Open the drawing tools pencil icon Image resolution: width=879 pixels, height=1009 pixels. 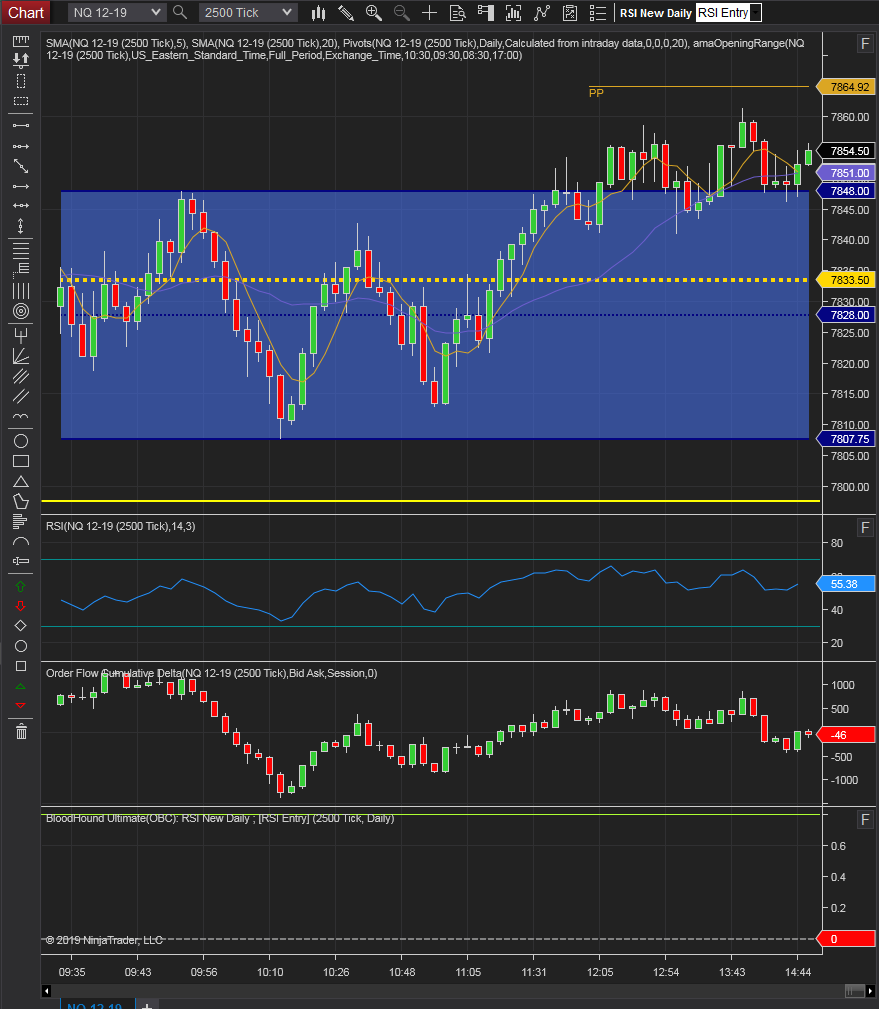click(x=346, y=13)
